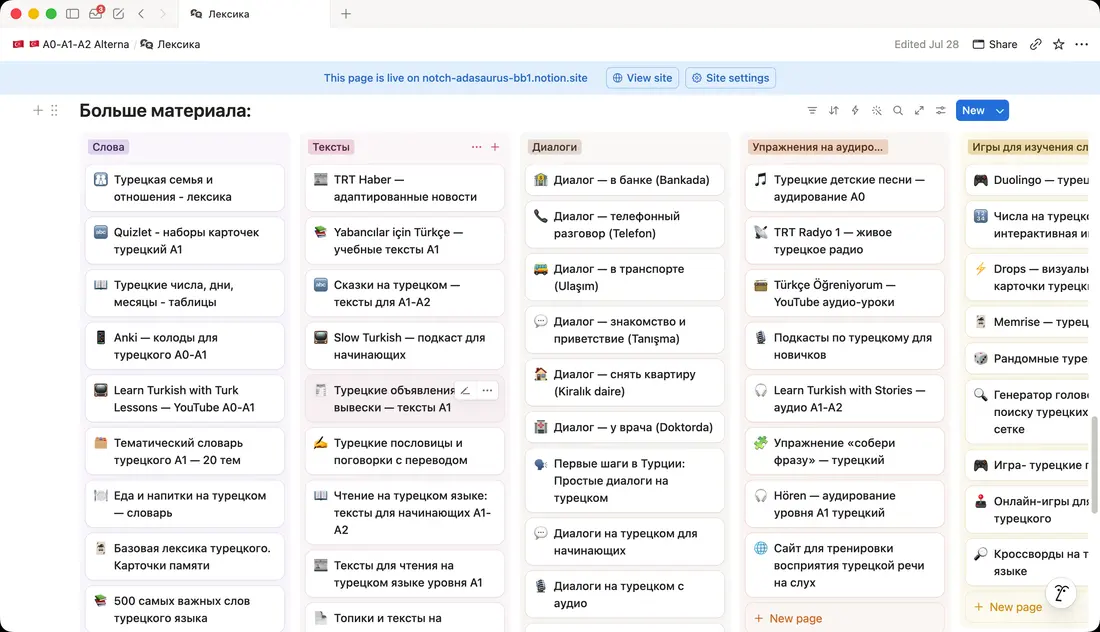
Task: Open the sort arrows icon
Action: coord(833,110)
